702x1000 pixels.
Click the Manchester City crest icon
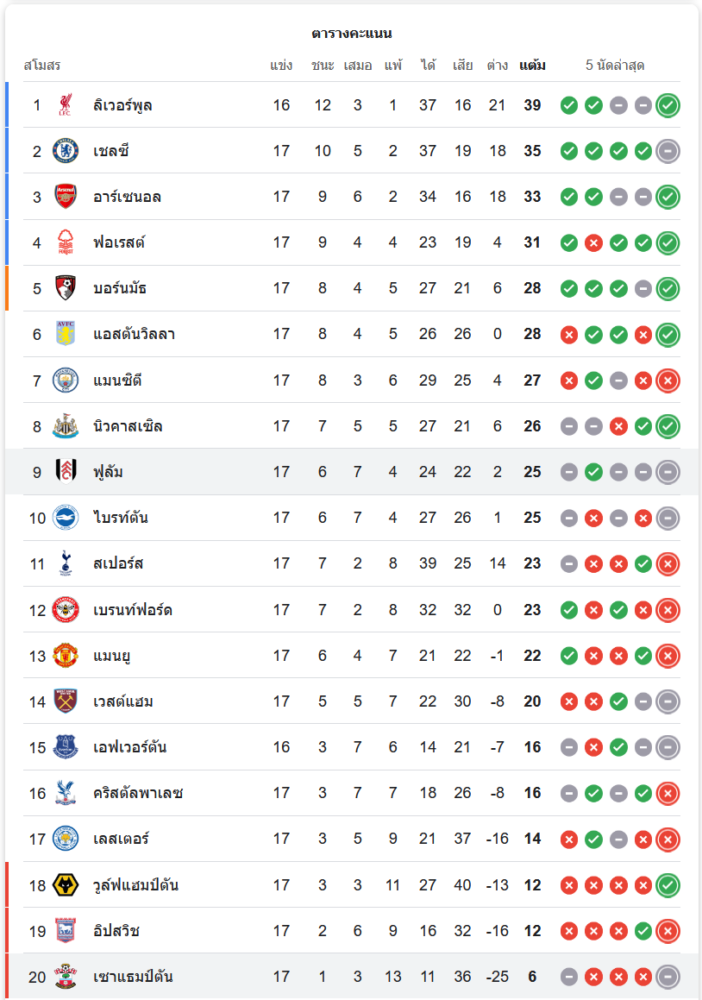(66, 380)
